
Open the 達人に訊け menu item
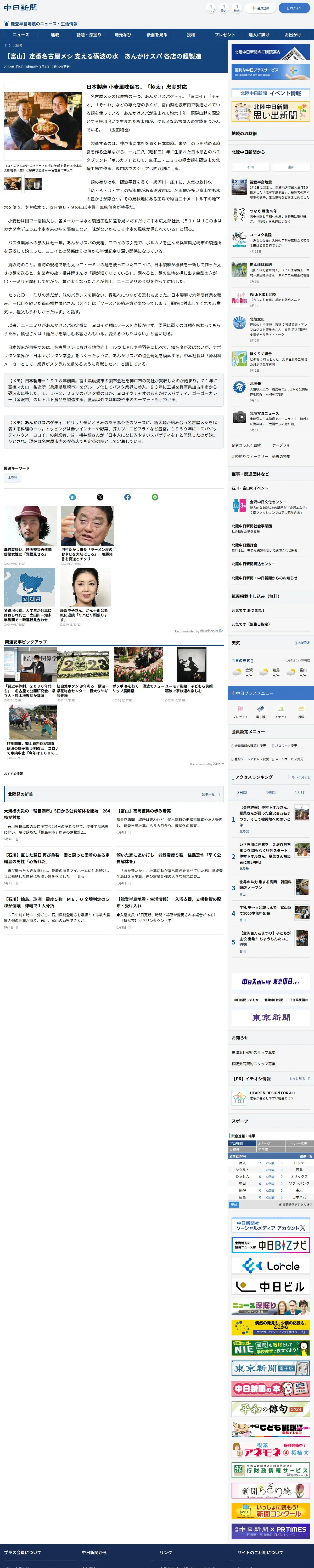259,35
